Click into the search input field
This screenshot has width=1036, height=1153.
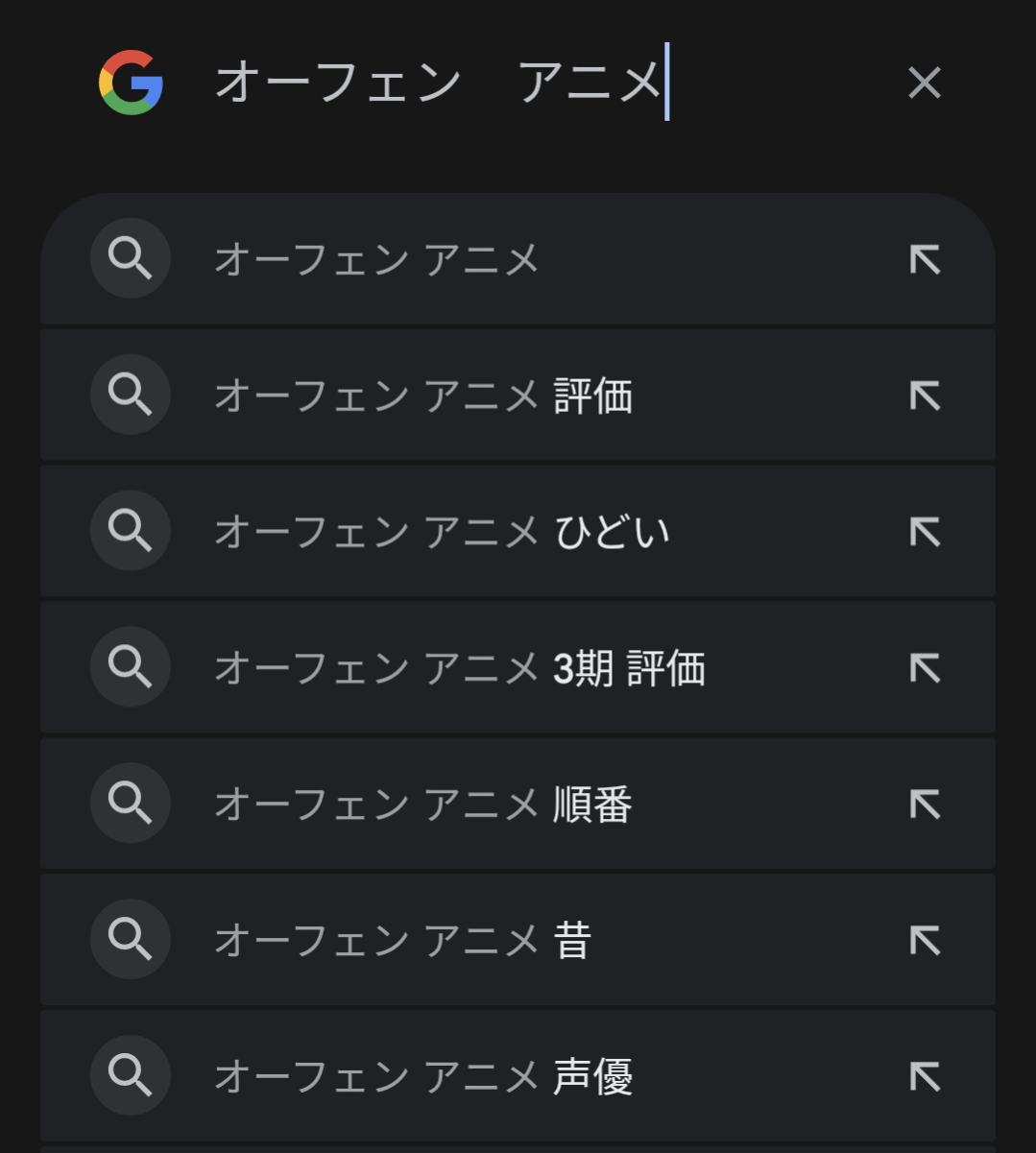538,83
